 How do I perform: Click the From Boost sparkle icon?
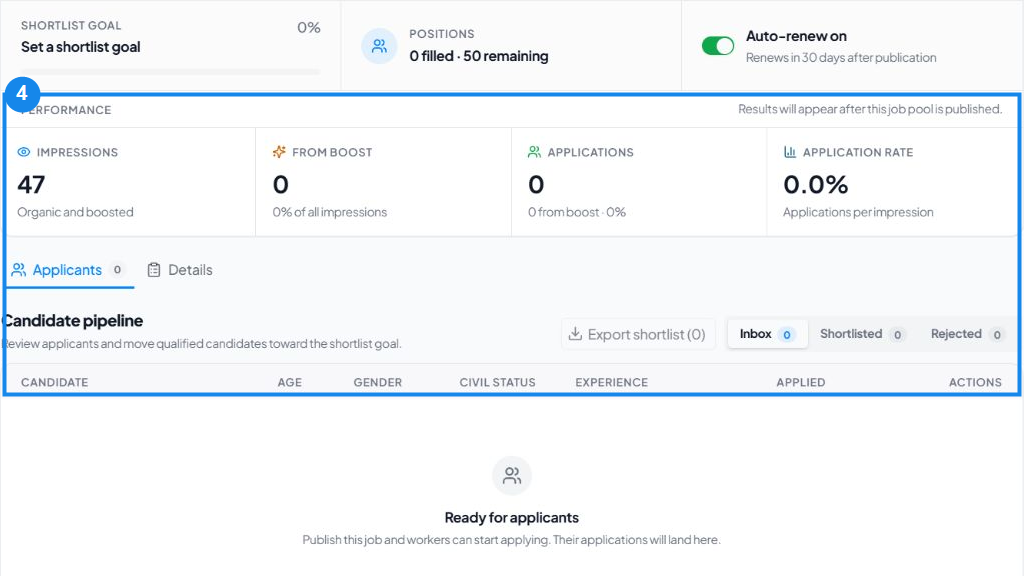[x=279, y=152]
